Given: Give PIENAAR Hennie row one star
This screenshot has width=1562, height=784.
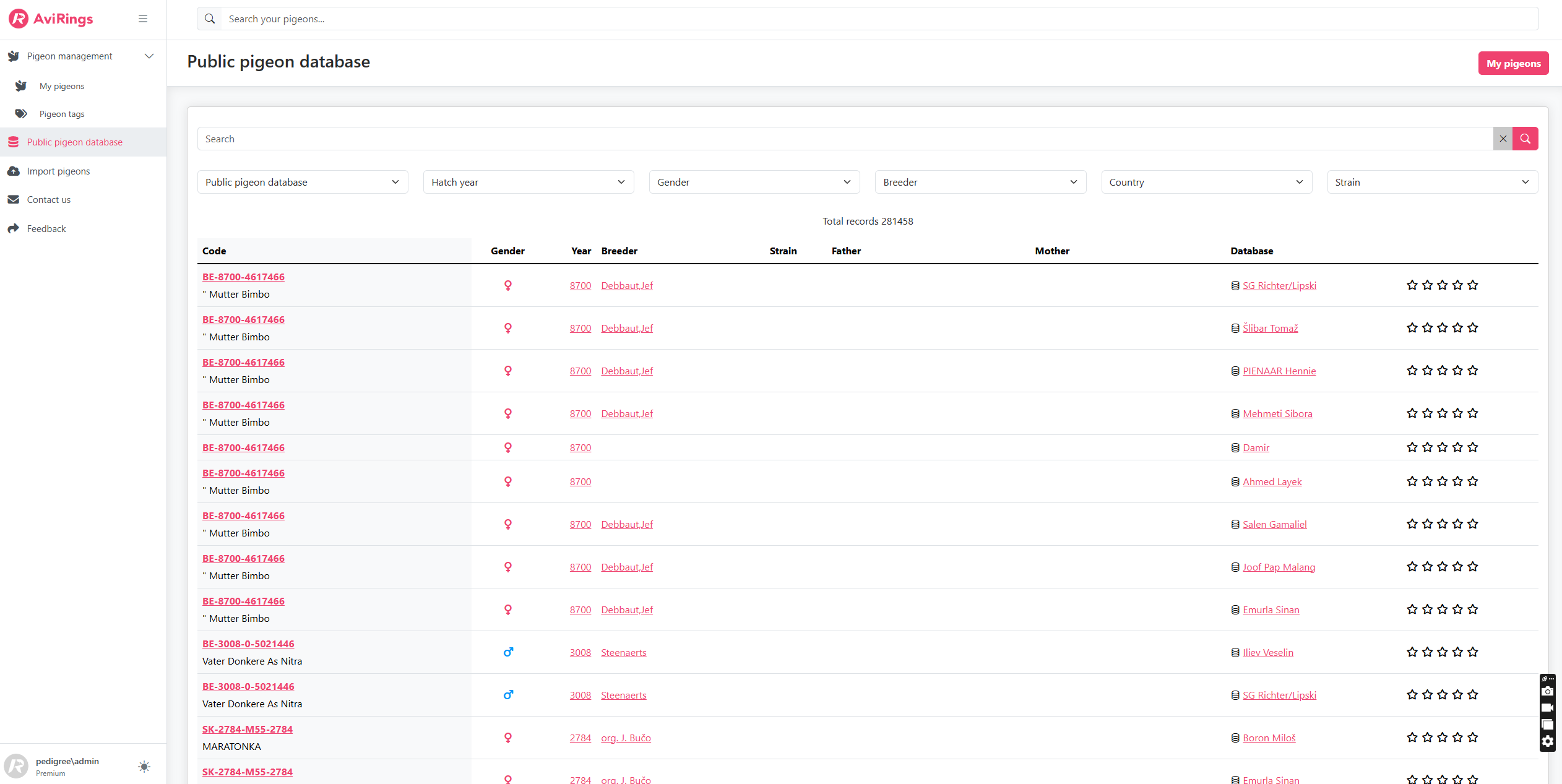Looking at the screenshot, I should [1412, 371].
